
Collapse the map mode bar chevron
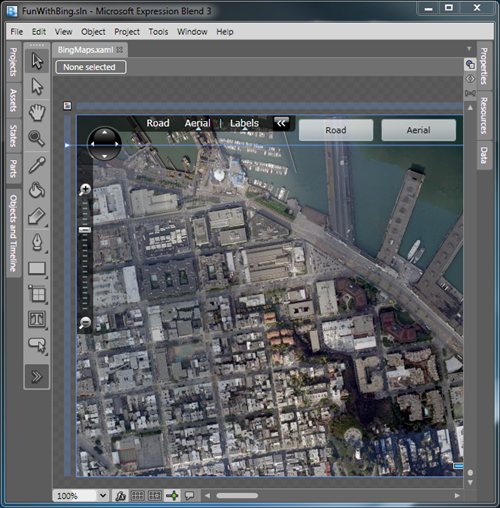(281, 123)
